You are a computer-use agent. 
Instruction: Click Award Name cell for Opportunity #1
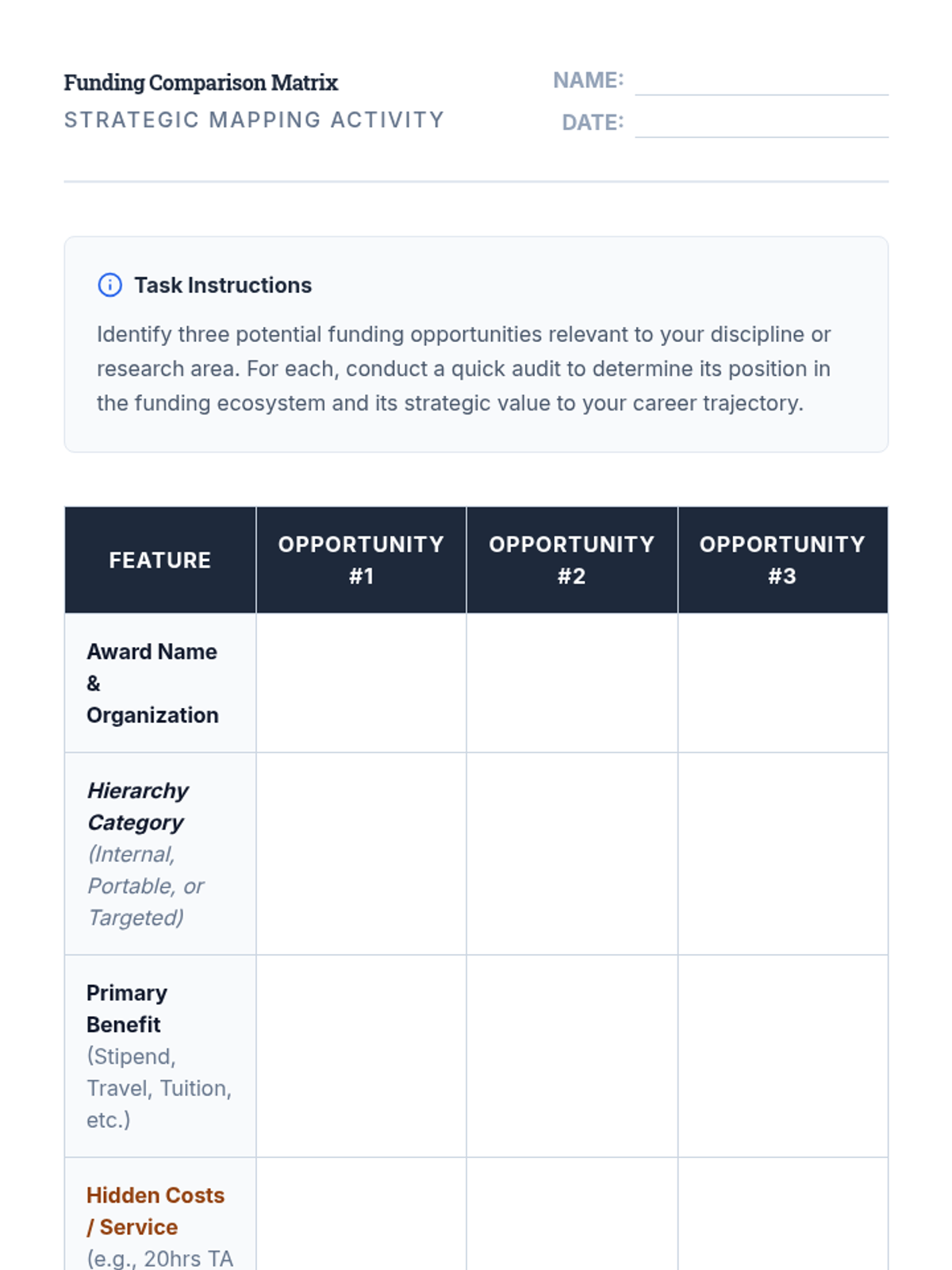(x=361, y=683)
